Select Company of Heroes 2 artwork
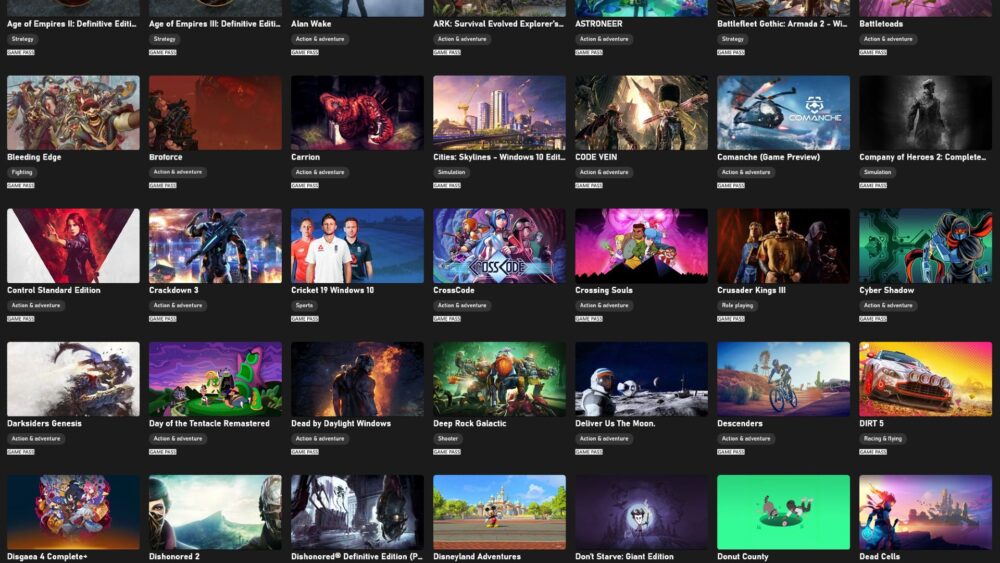The height and width of the screenshot is (563, 1000). [x=925, y=113]
